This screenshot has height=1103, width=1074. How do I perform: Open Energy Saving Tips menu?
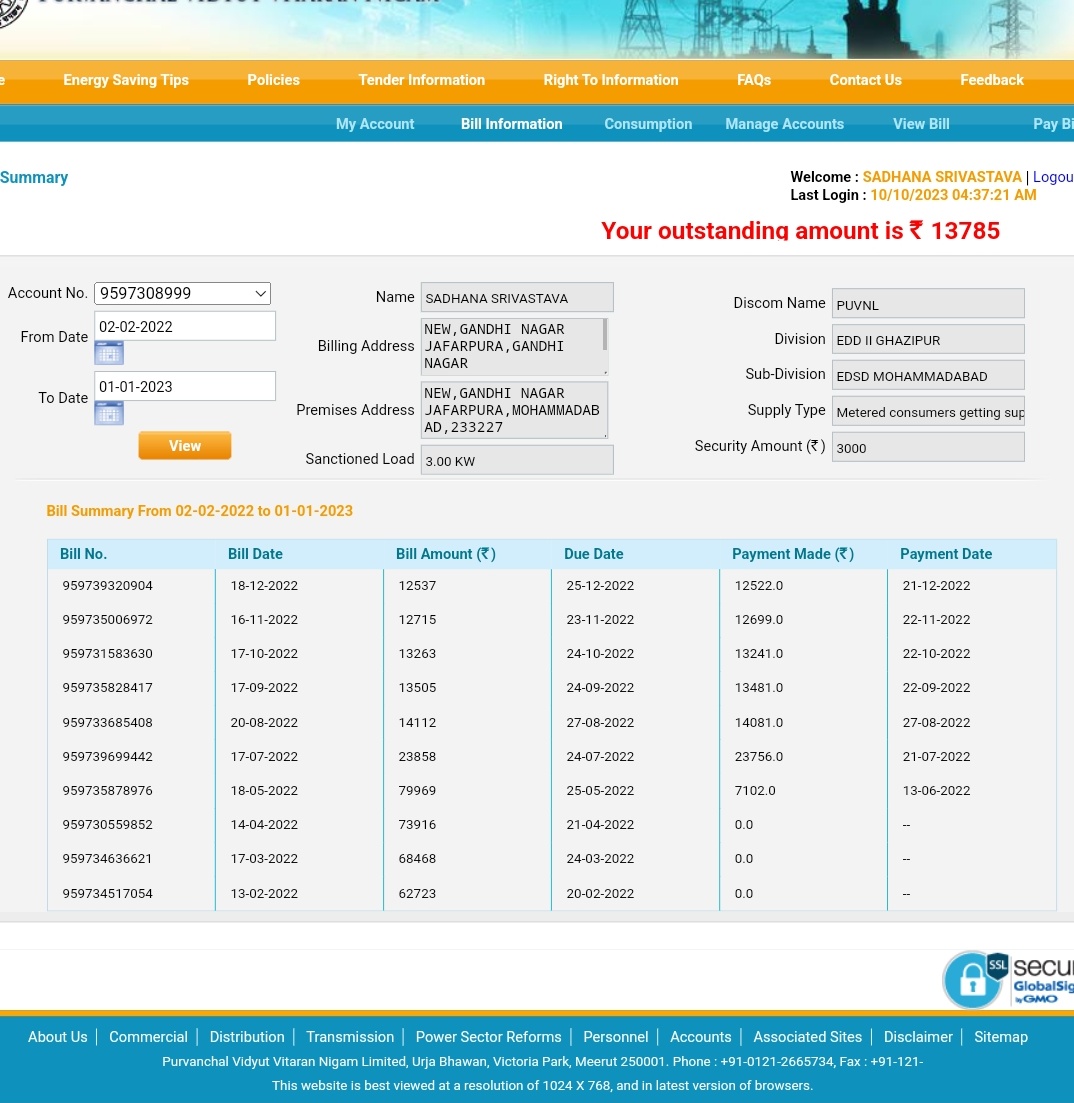point(126,80)
